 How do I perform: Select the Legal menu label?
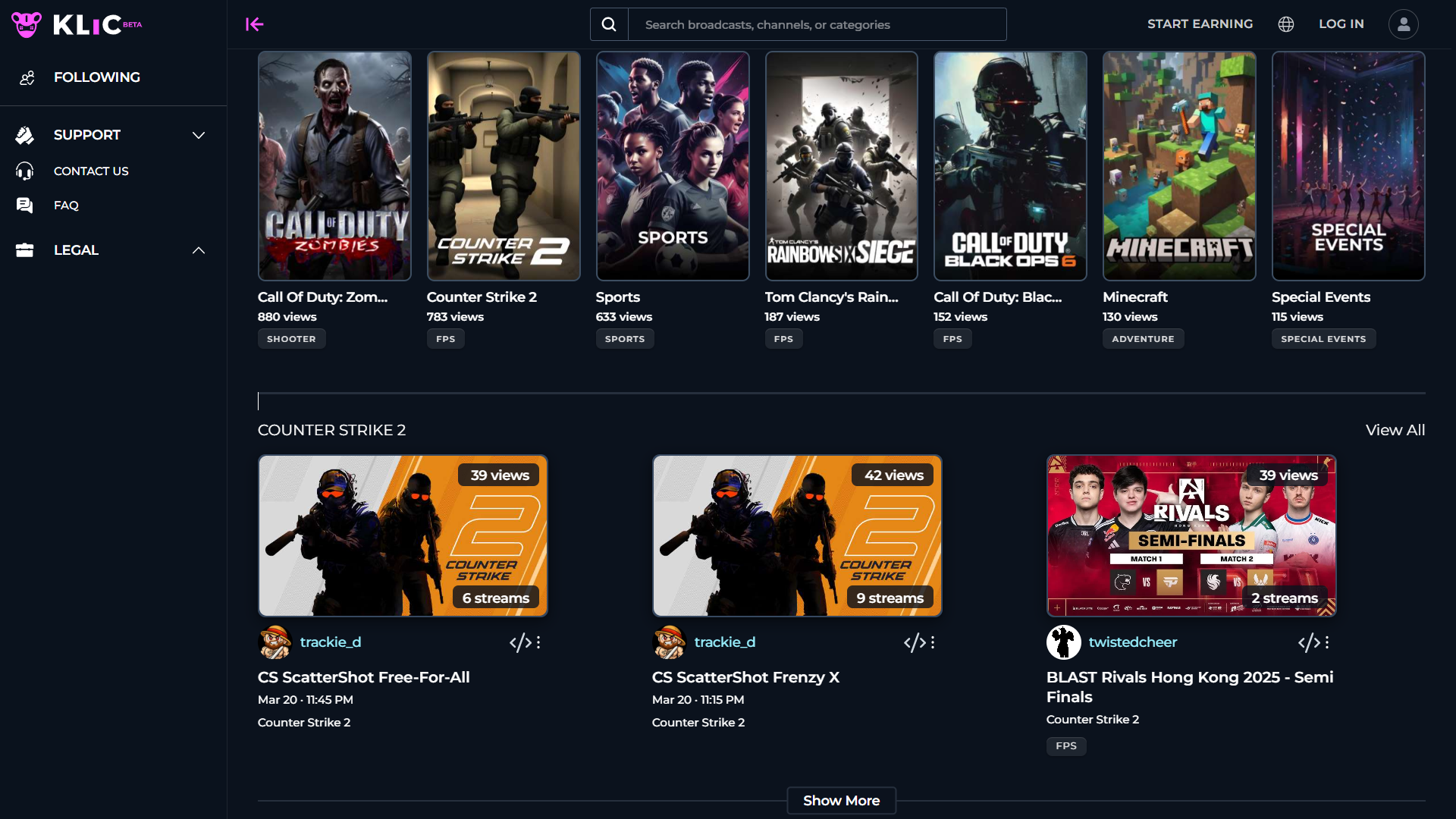[76, 250]
